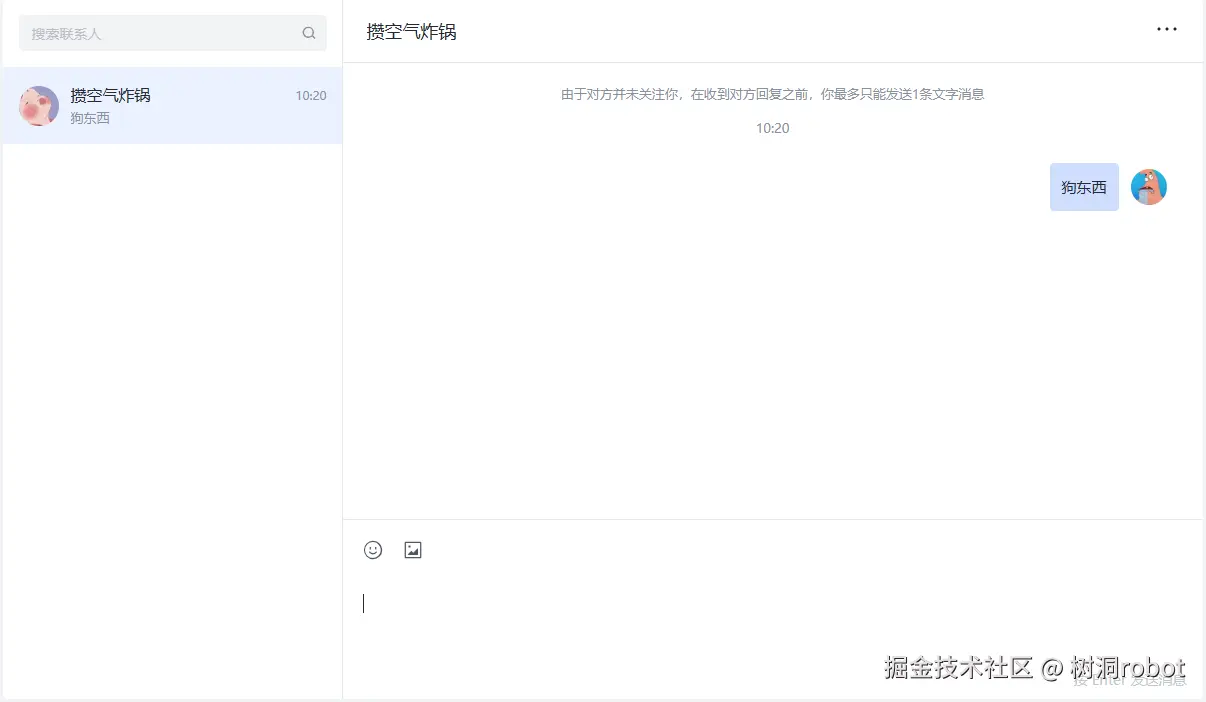Click the 狗东西 message bubble
Viewport: 1206px width, 702px height.
pyautogui.click(x=1084, y=186)
